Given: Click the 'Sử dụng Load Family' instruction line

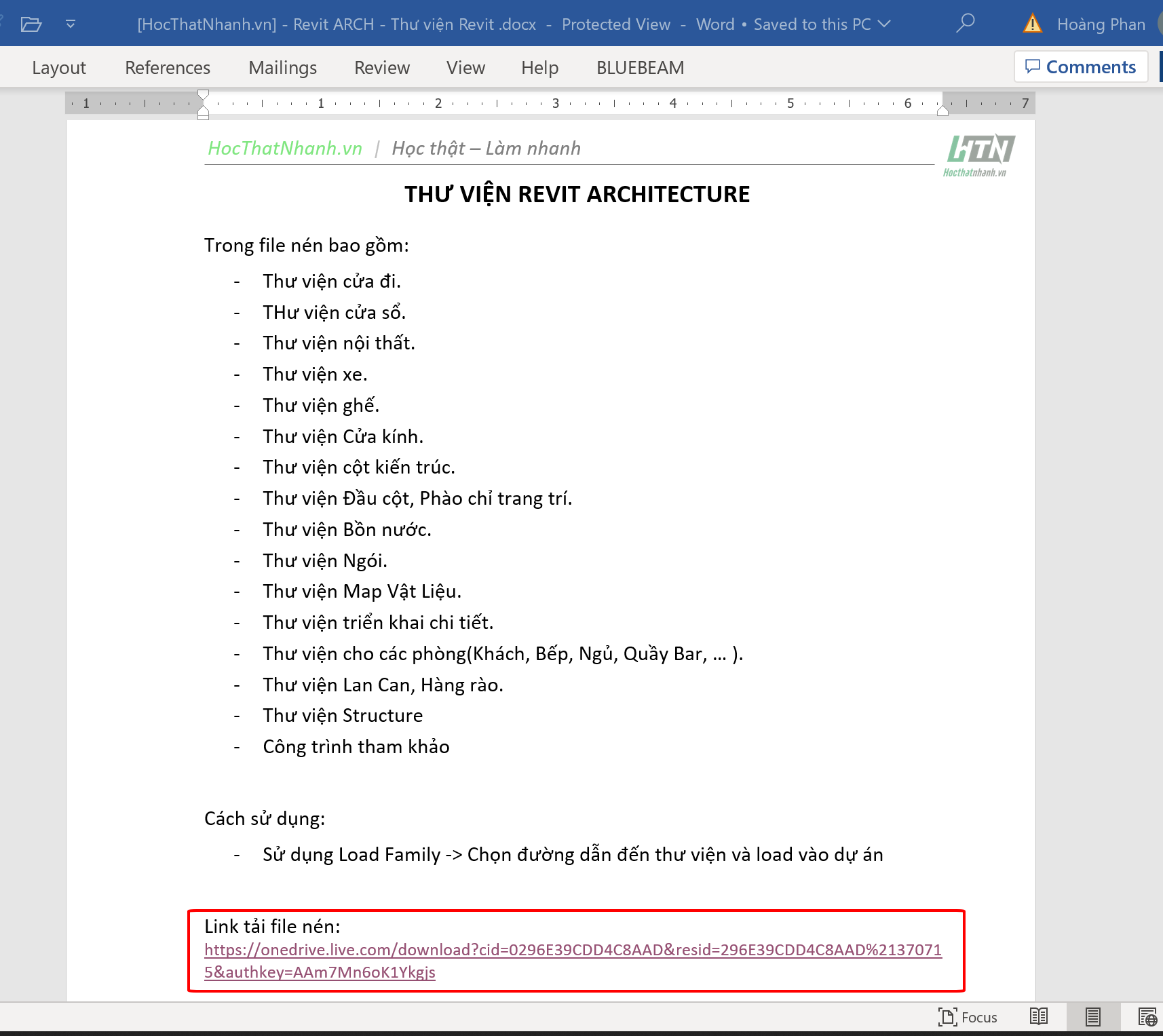Looking at the screenshot, I should [573, 854].
